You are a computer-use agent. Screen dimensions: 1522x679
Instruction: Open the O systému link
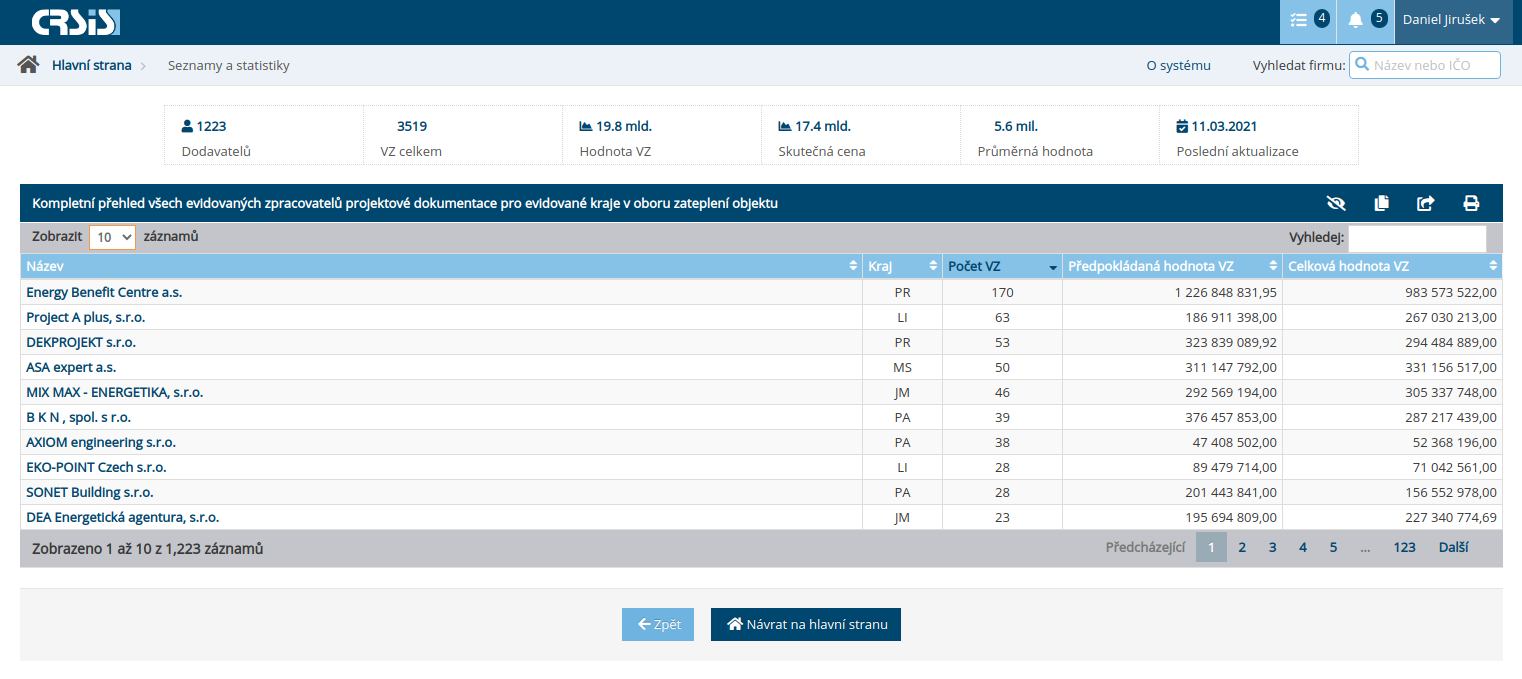[x=1178, y=66]
